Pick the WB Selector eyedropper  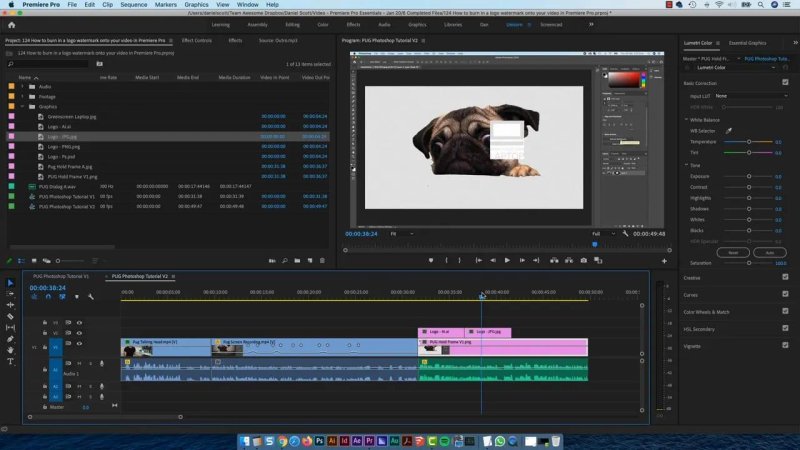pyautogui.click(x=729, y=131)
